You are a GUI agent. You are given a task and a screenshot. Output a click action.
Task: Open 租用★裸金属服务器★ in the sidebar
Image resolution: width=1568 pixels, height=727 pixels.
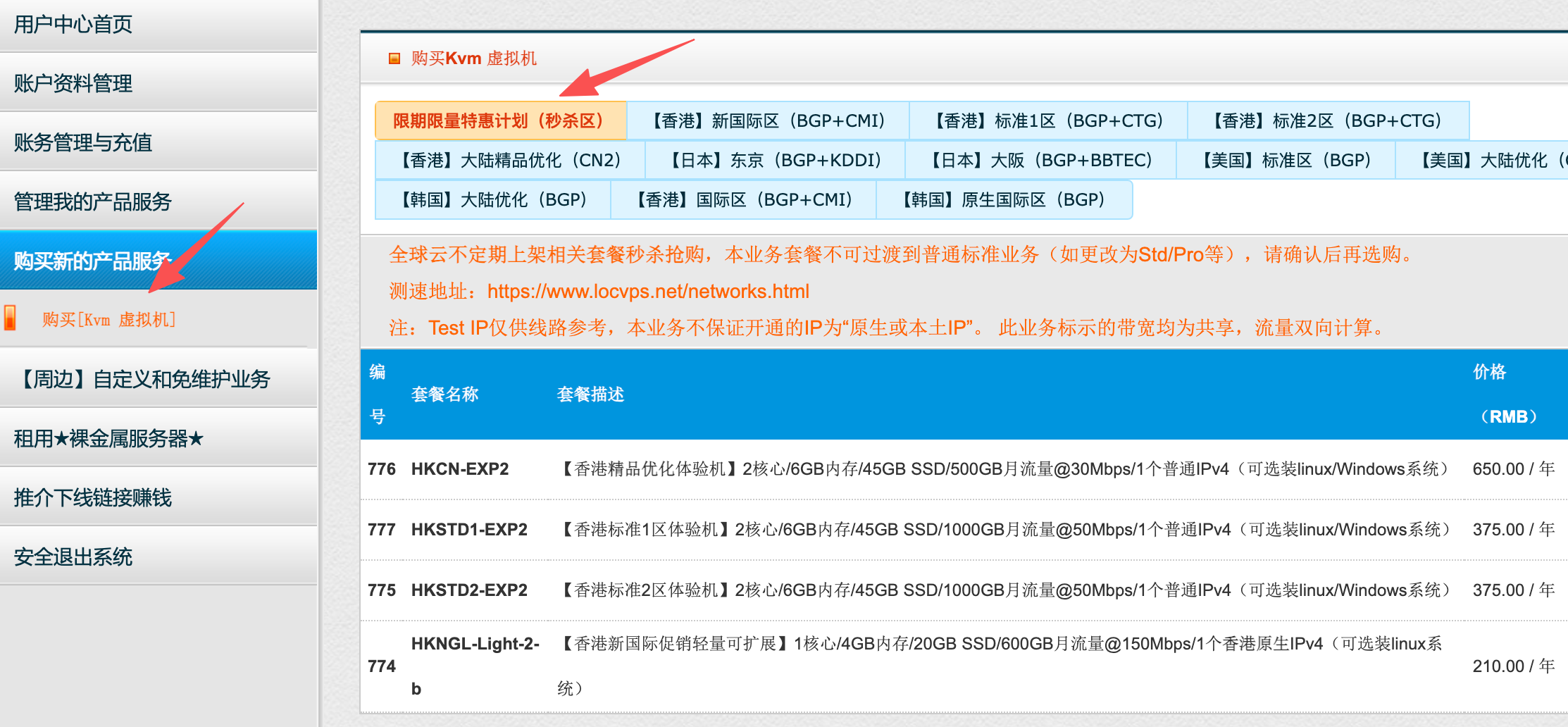tap(109, 439)
